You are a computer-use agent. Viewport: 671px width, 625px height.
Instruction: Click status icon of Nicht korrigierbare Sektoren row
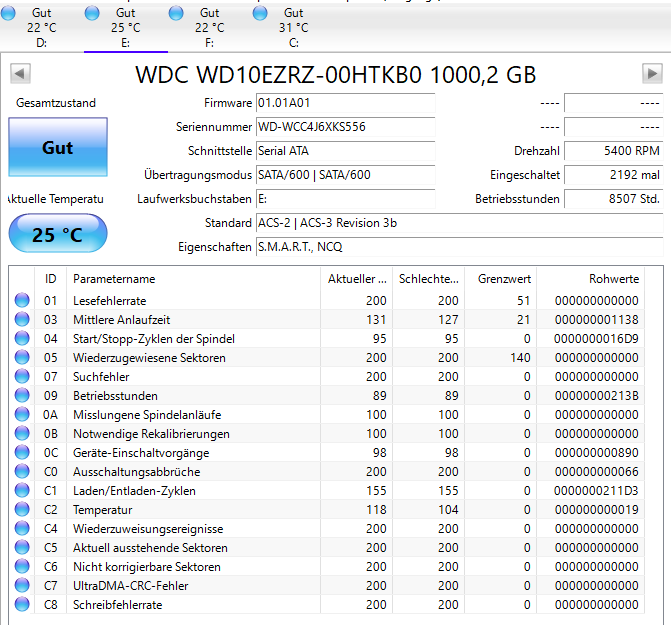click(x=22, y=566)
